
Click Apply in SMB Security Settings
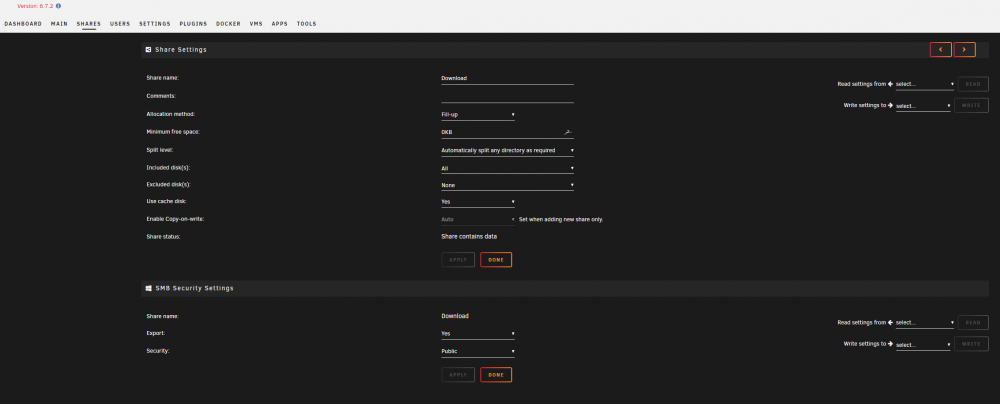click(x=458, y=375)
